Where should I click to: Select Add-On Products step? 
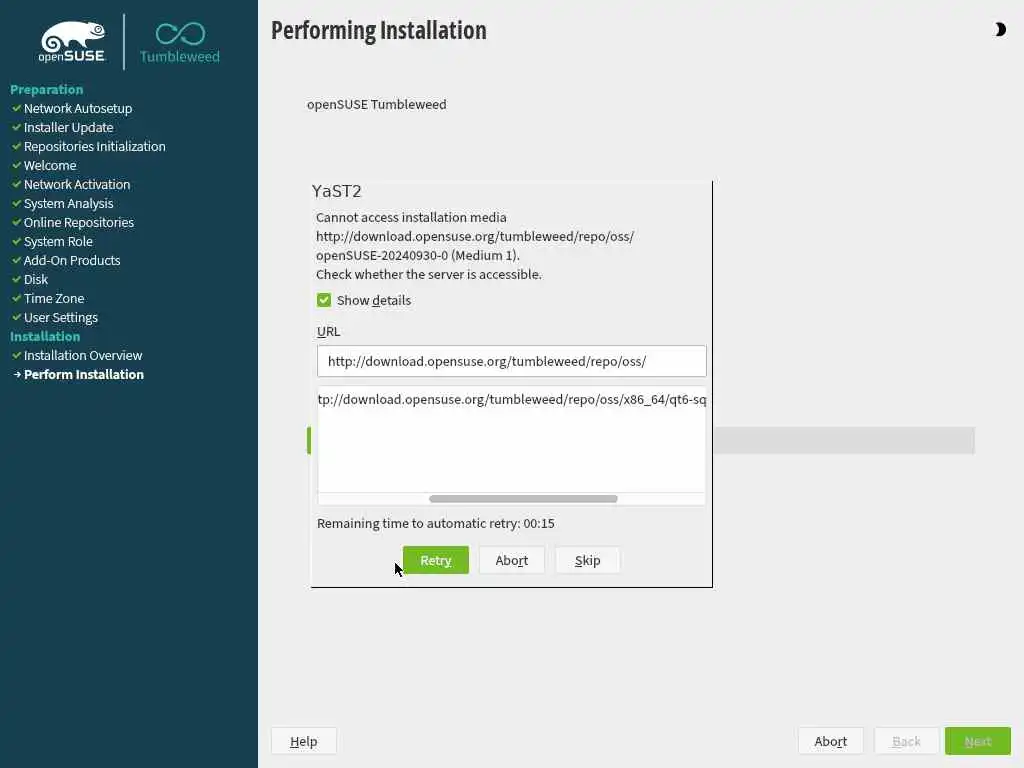pos(72,260)
